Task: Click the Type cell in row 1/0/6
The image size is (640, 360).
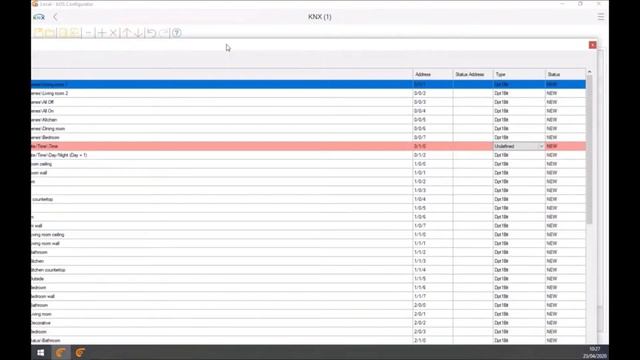Action: (x=519, y=217)
